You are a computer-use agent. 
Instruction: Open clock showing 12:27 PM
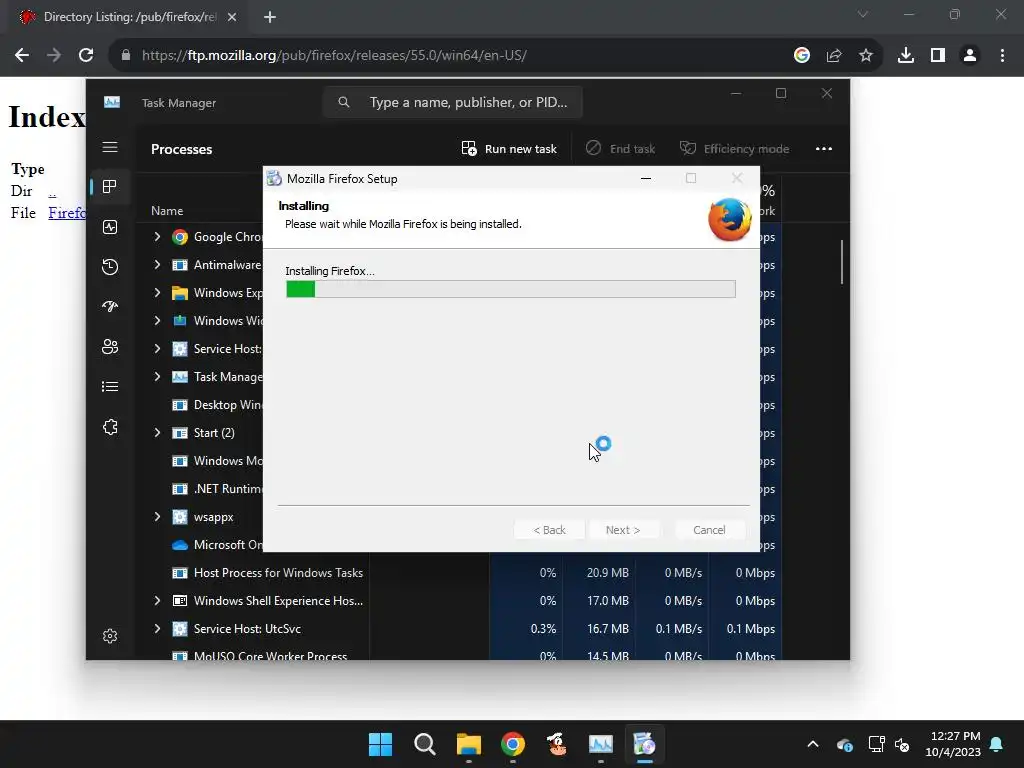tap(953, 744)
